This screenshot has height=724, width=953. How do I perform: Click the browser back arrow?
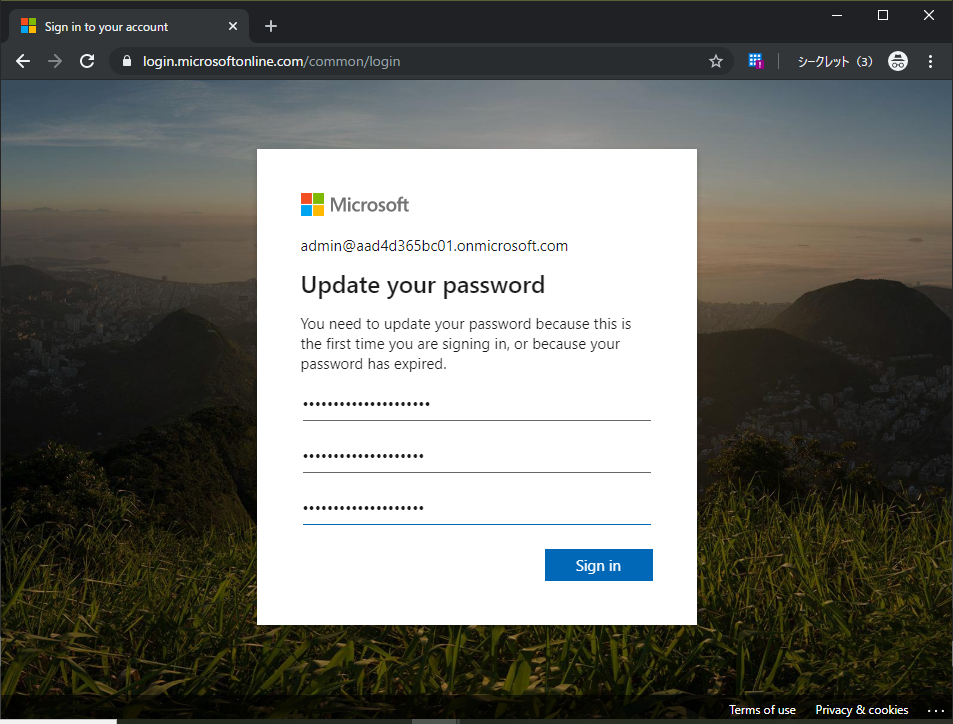point(23,61)
